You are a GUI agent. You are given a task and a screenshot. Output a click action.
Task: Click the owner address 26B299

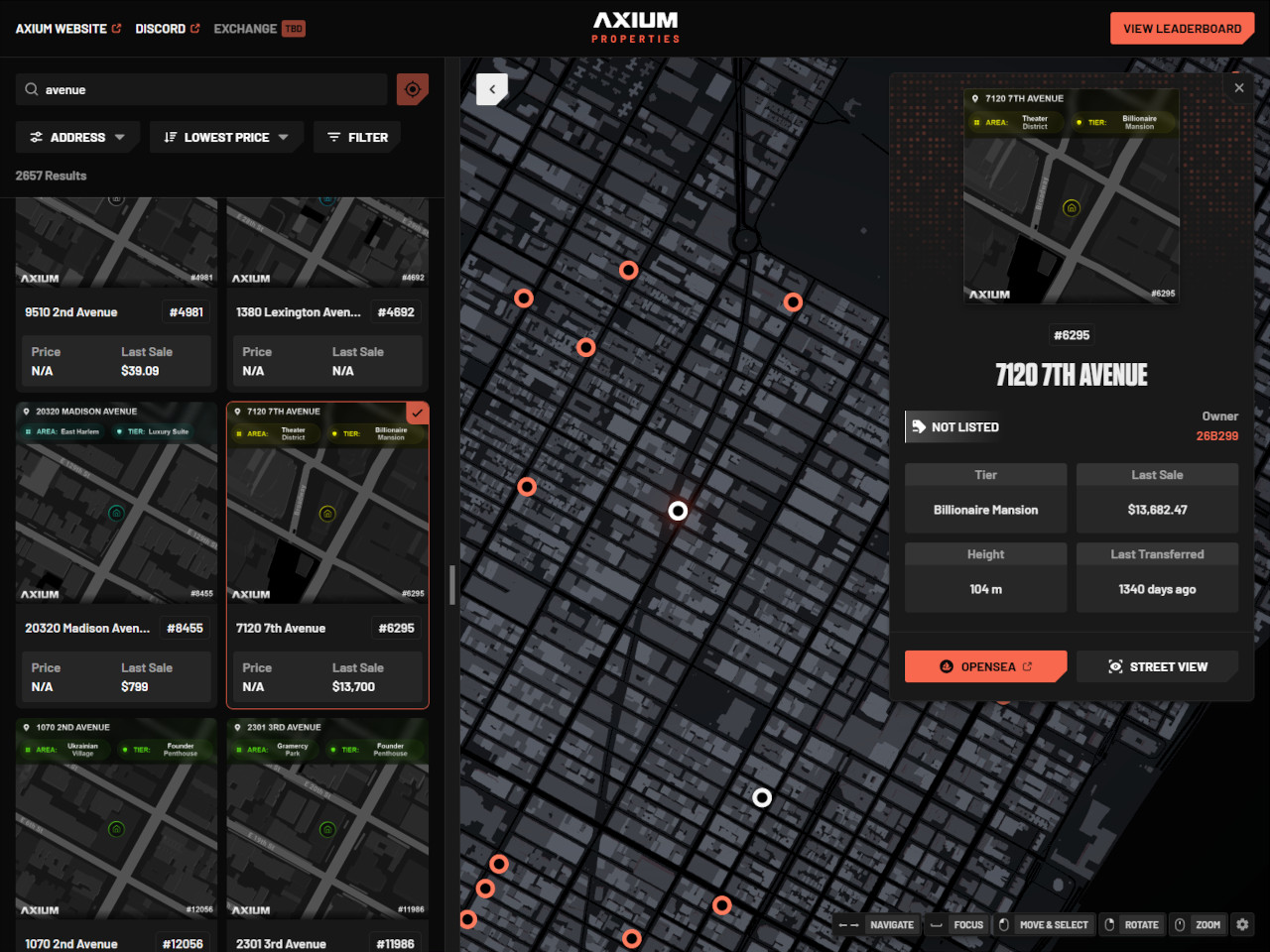pyautogui.click(x=1216, y=436)
